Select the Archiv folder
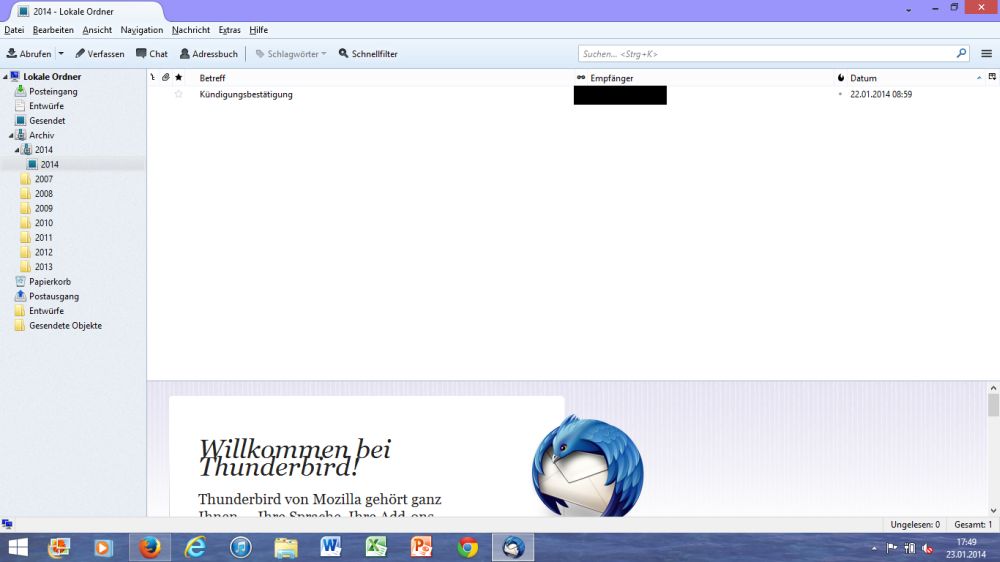 [x=41, y=135]
